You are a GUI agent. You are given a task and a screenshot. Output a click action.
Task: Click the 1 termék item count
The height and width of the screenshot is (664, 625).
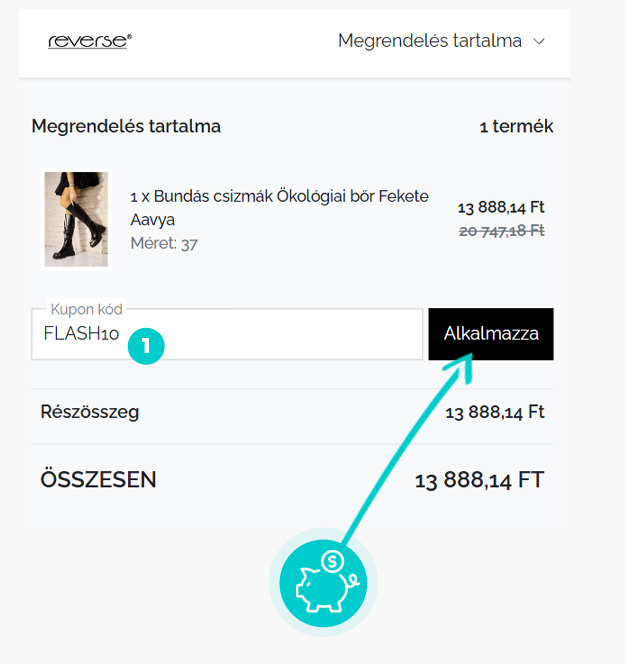516,127
